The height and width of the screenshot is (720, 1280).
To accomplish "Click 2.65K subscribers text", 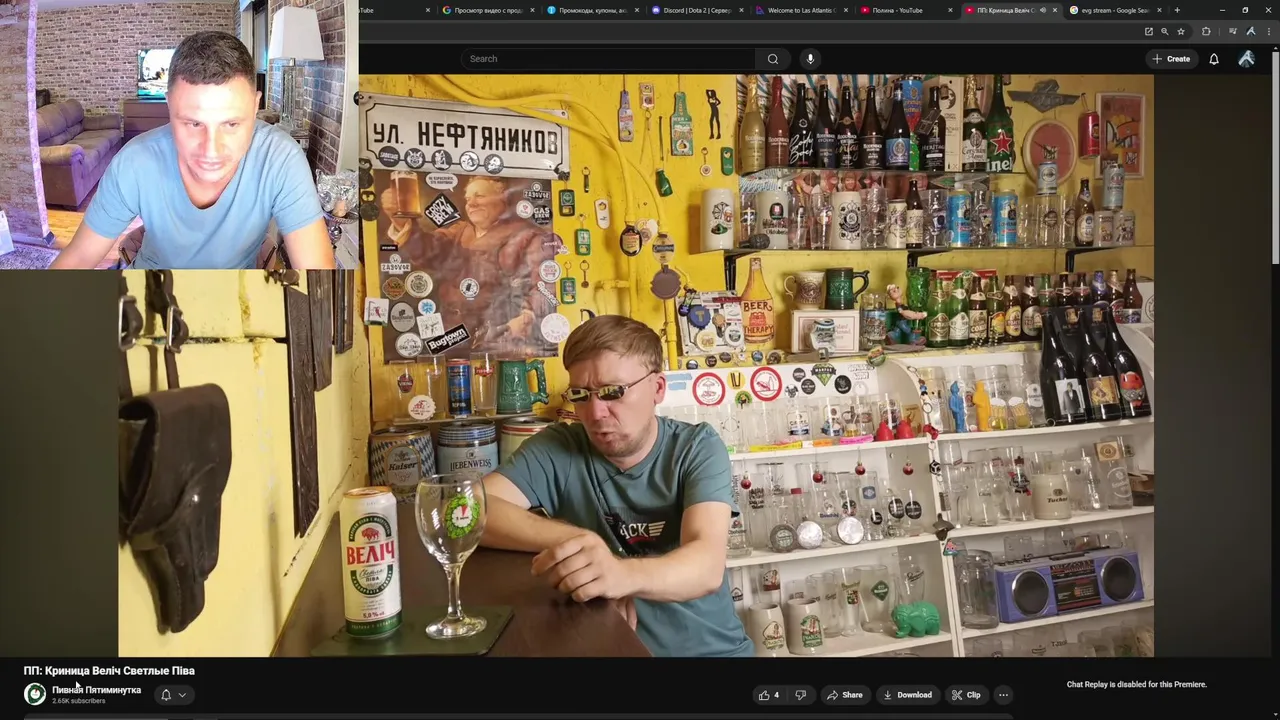I will [x=78, y=701].
